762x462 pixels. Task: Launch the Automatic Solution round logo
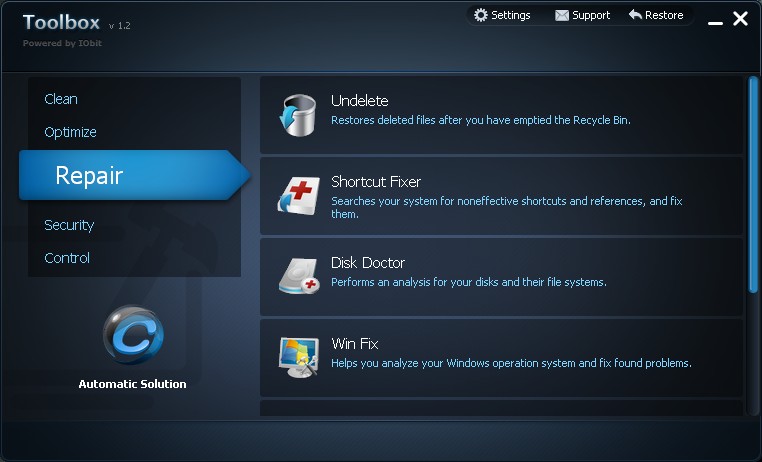coord(133,335)
